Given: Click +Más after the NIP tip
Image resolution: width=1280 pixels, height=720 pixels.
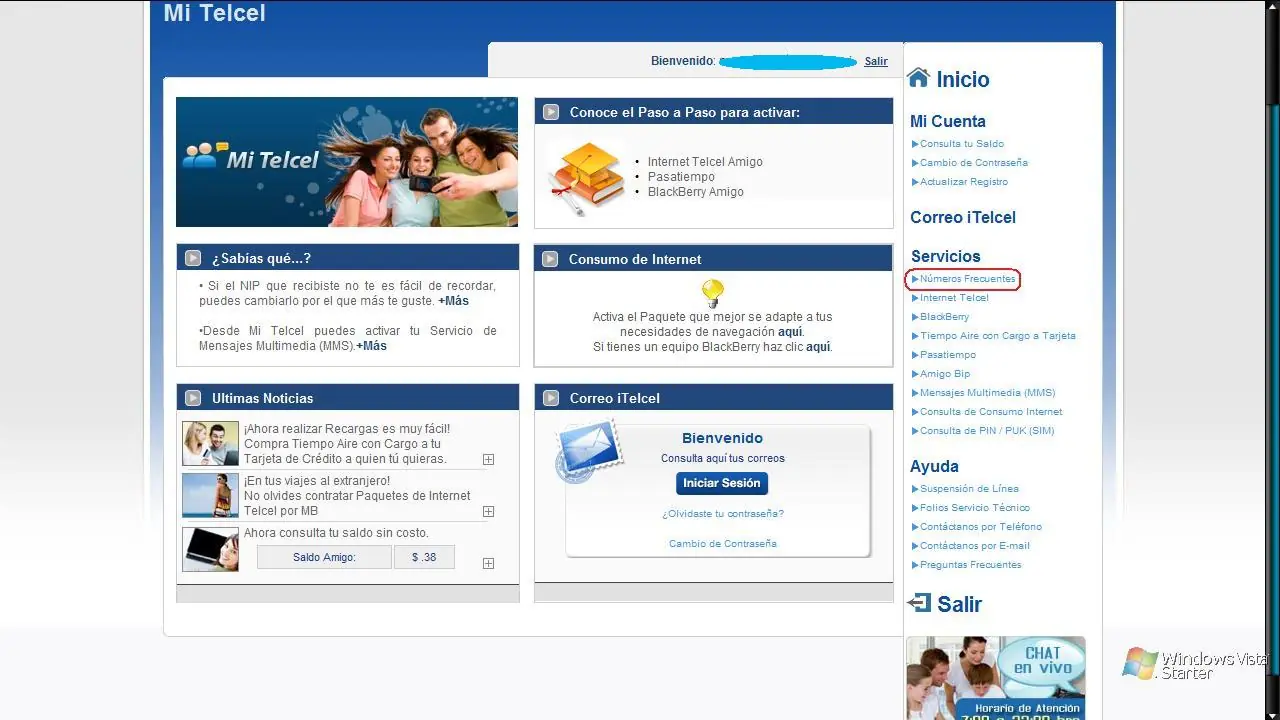Looking at the screenshot, I should click(453, 301).
